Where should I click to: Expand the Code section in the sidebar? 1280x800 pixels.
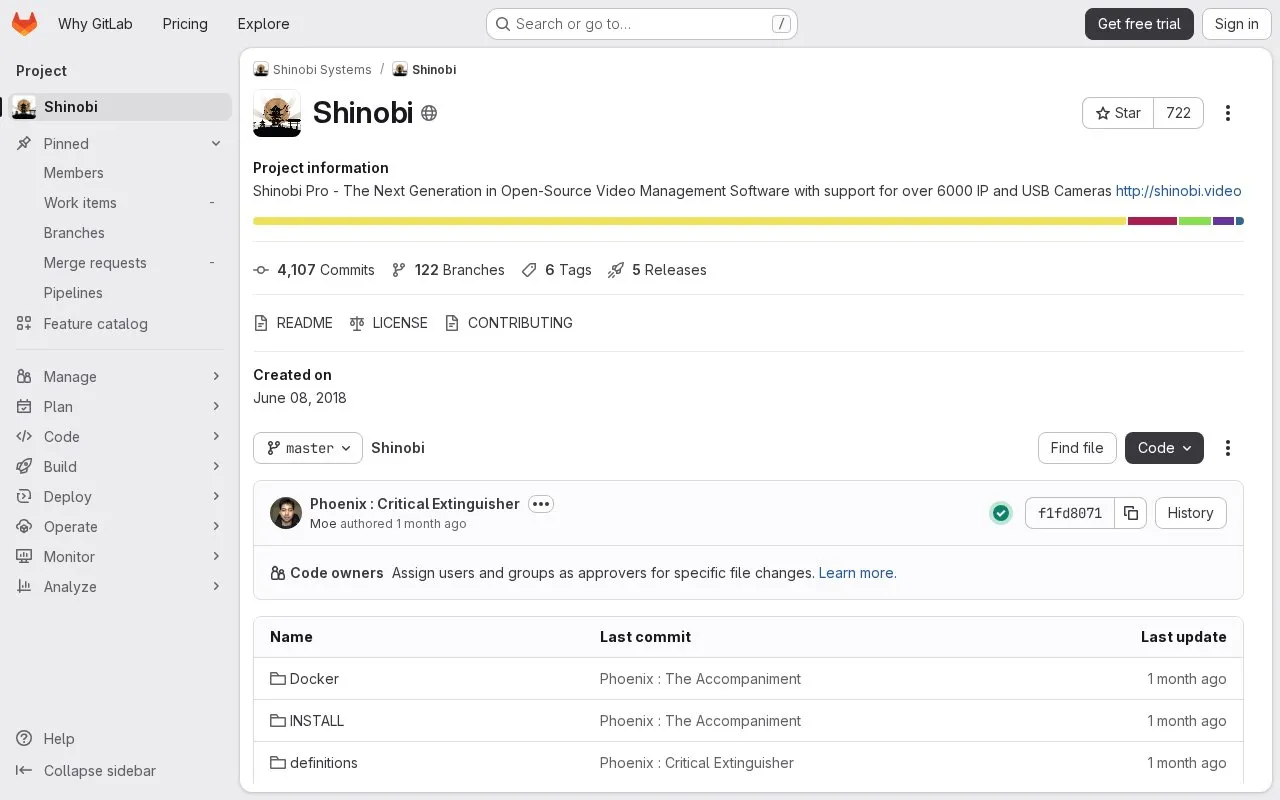click(120, 437)
